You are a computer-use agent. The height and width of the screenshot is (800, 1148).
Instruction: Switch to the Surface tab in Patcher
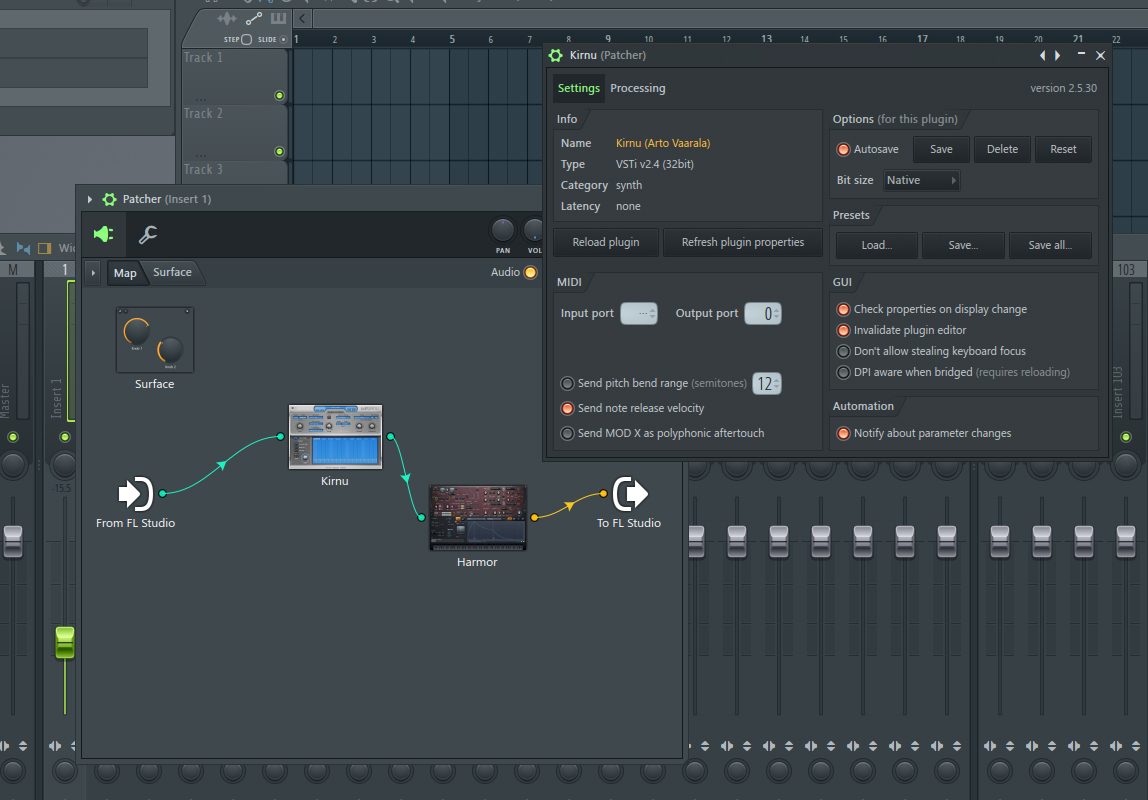click(x=172, y=273)
